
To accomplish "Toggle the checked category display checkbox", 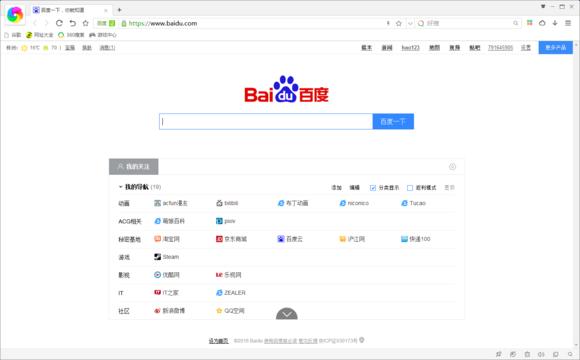I will pyautogui.click(x=373, y=188).
